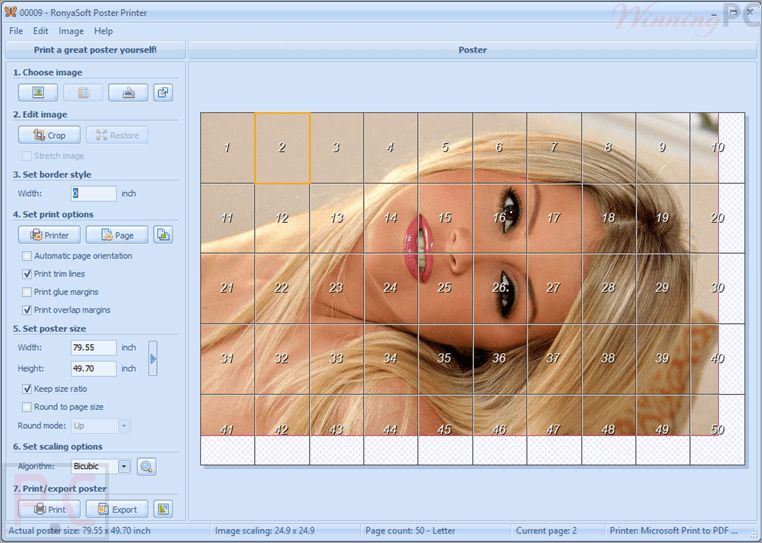Select highlighted poster page 2

click(282, 148)
